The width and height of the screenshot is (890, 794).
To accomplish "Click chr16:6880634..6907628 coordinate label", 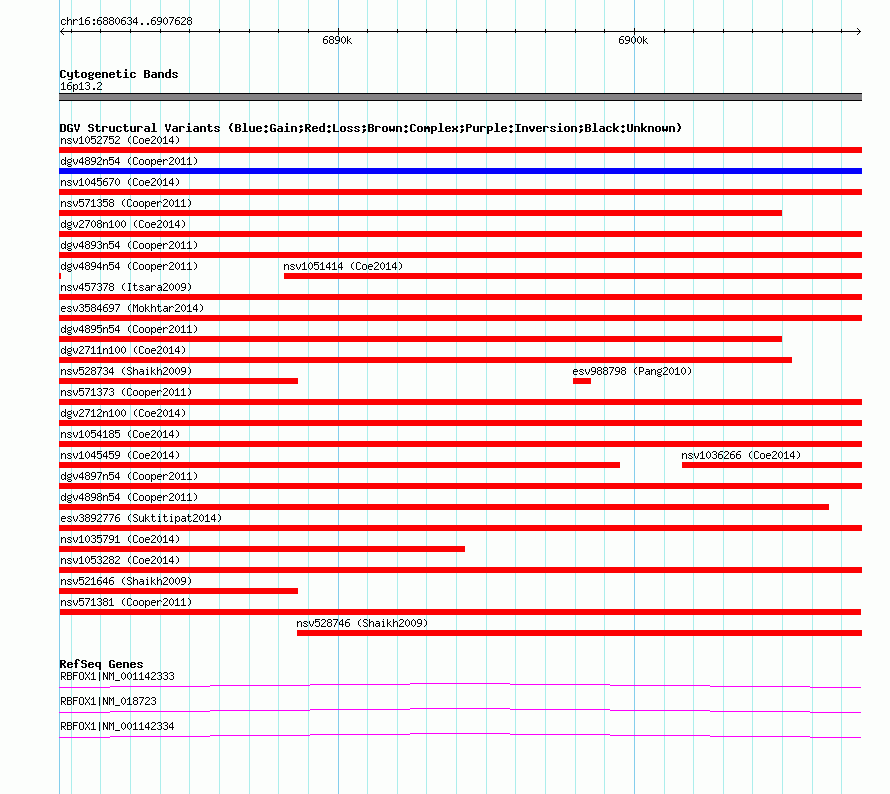I will 126,22.
